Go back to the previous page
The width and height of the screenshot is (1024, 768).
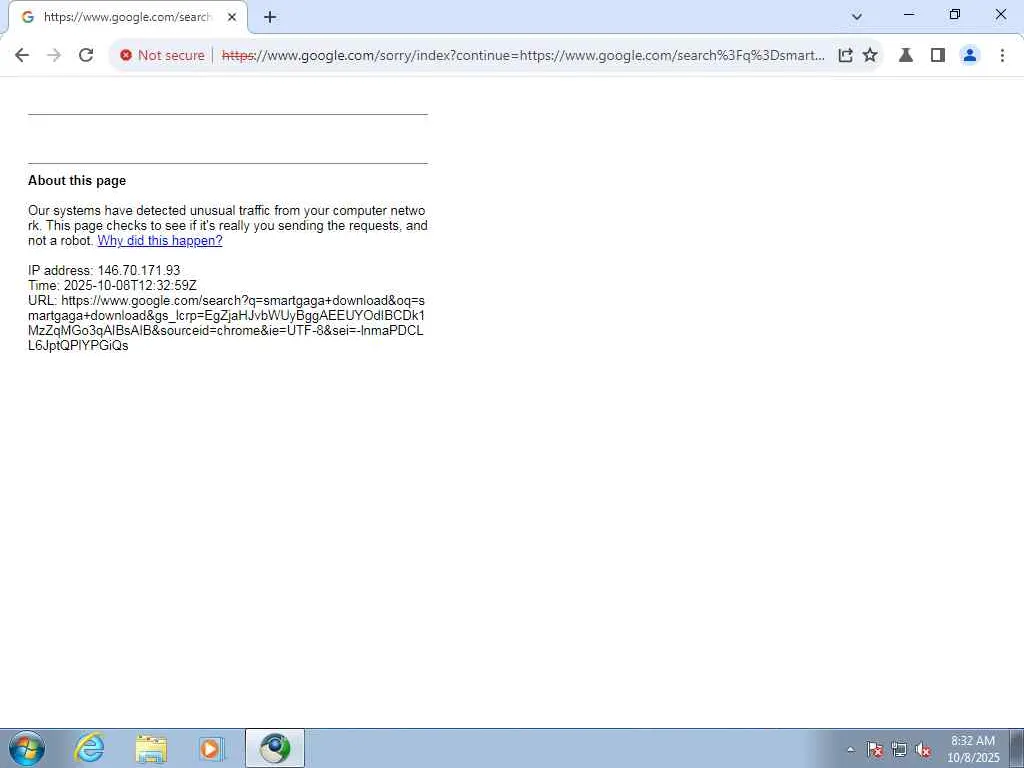[22, 56]
